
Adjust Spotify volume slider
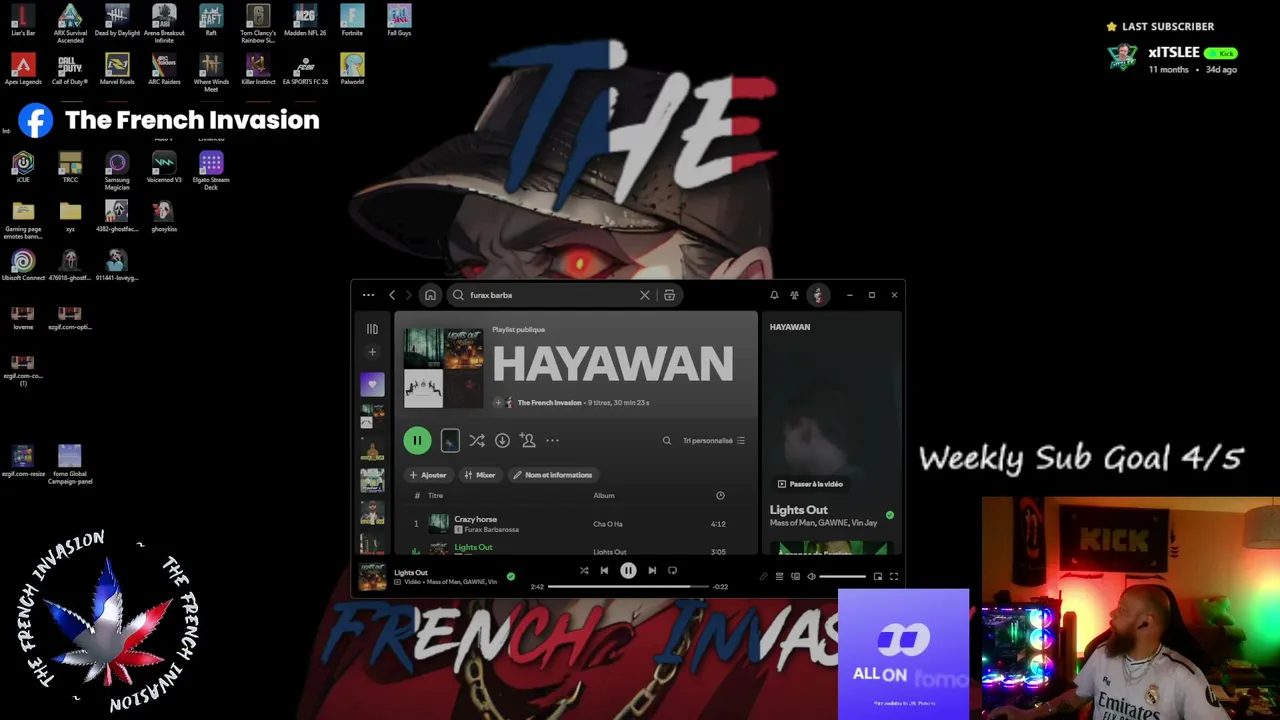tap(842, 577)
